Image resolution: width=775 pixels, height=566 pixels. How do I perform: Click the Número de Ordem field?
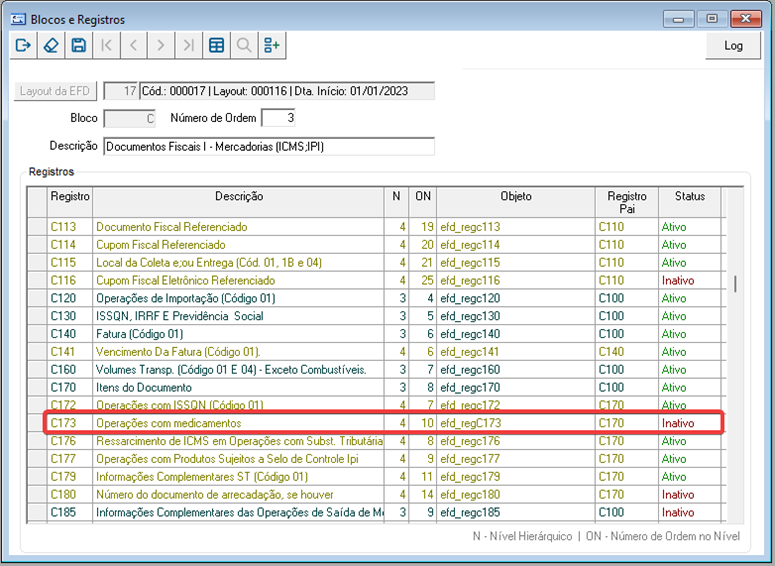(278, 119)
